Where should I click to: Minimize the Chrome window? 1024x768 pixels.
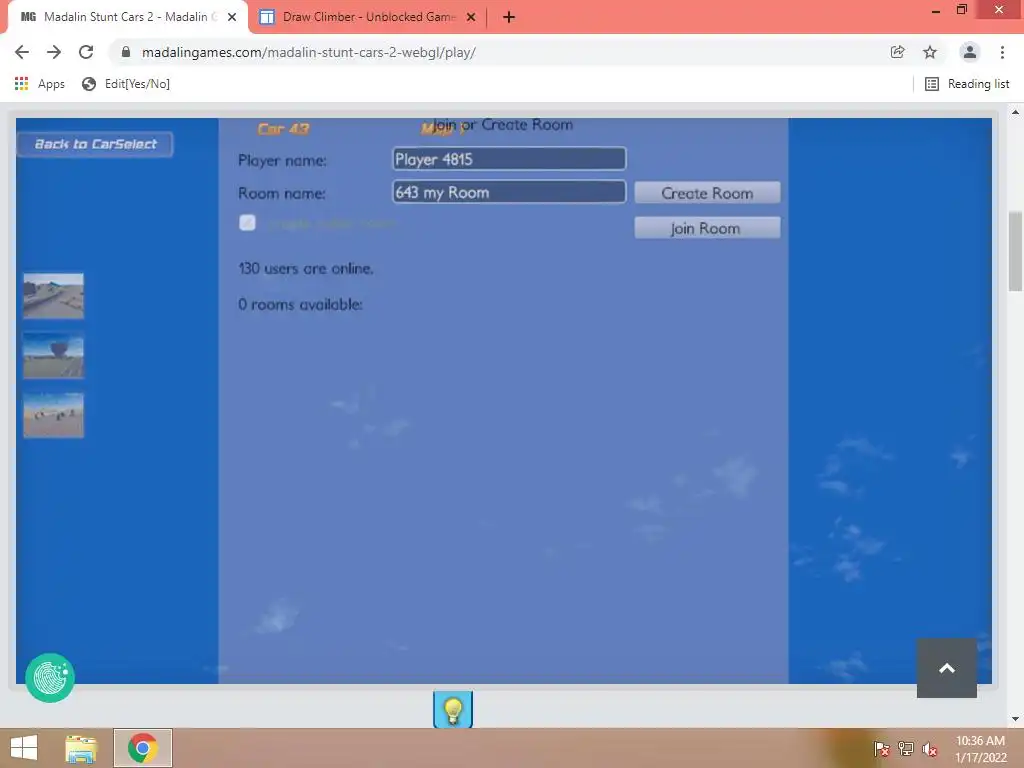pos(936,10)
